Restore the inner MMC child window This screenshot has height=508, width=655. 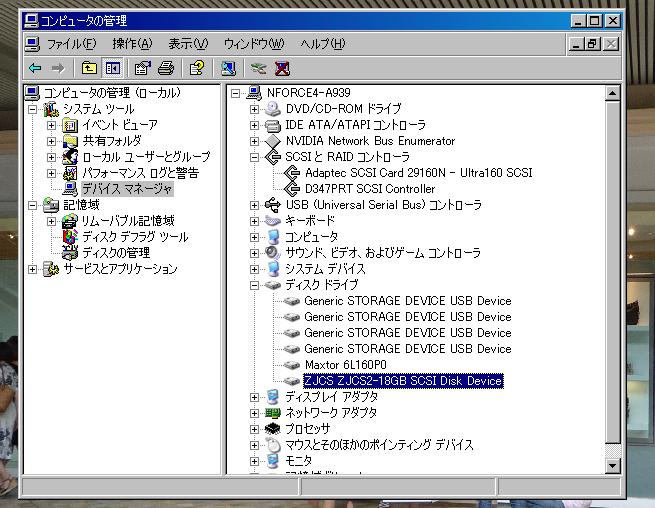click(x=593, y=43)
